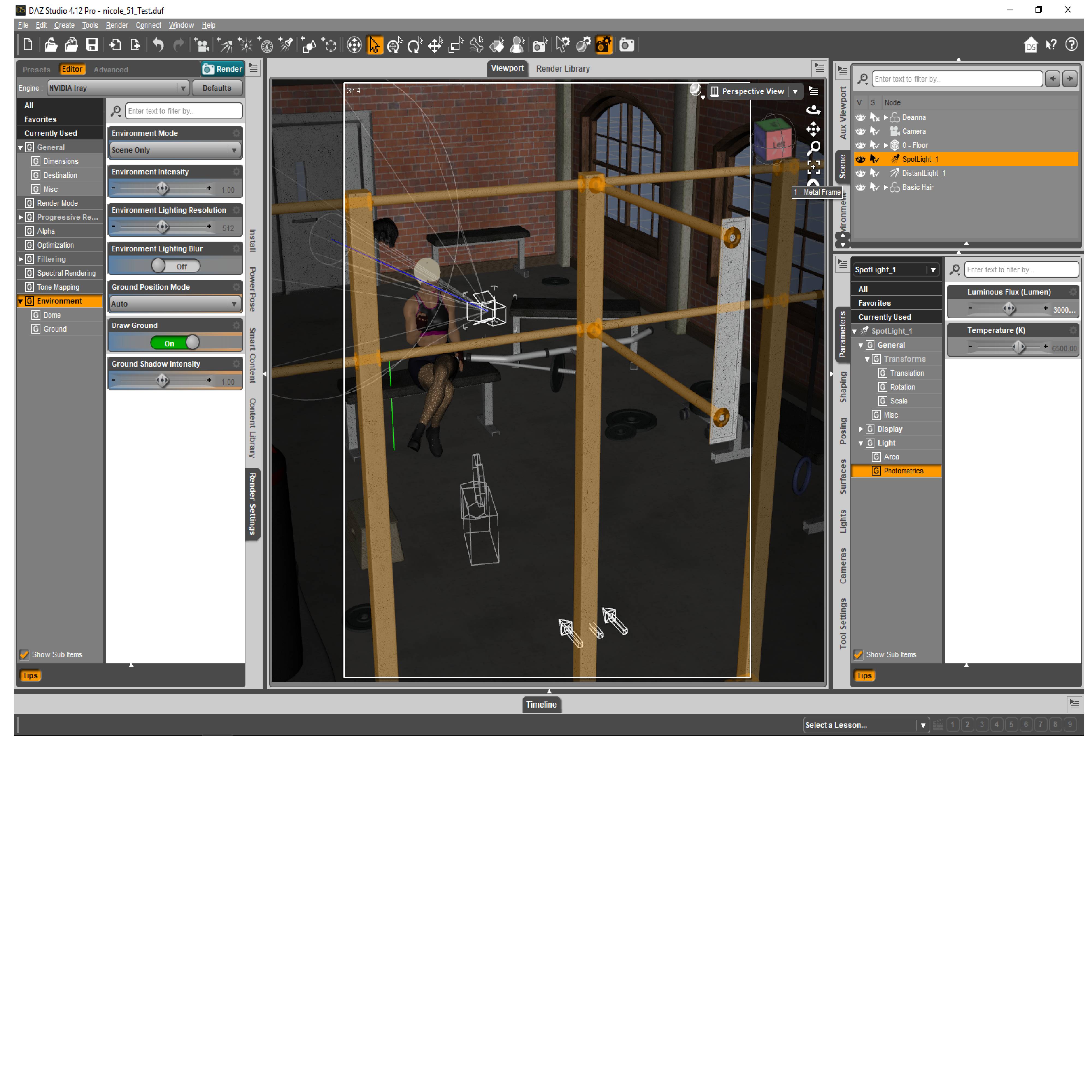
Task: Toggle Environment Lighting Blur off switch
Action: point(175,266)
